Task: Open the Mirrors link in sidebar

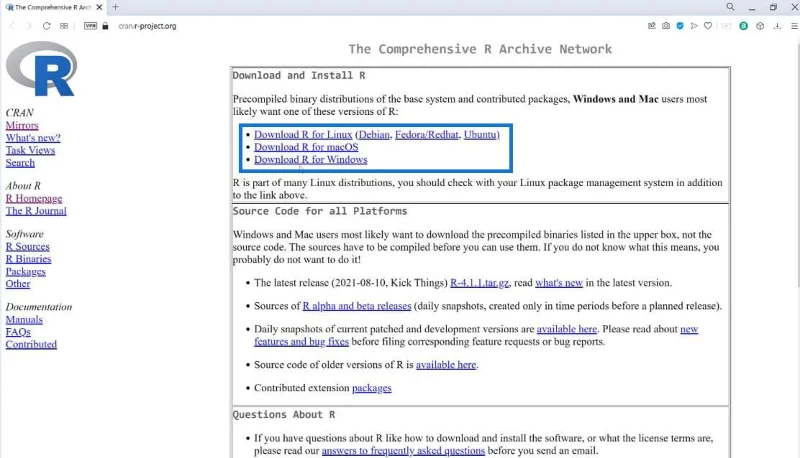Action: point(22,125)
